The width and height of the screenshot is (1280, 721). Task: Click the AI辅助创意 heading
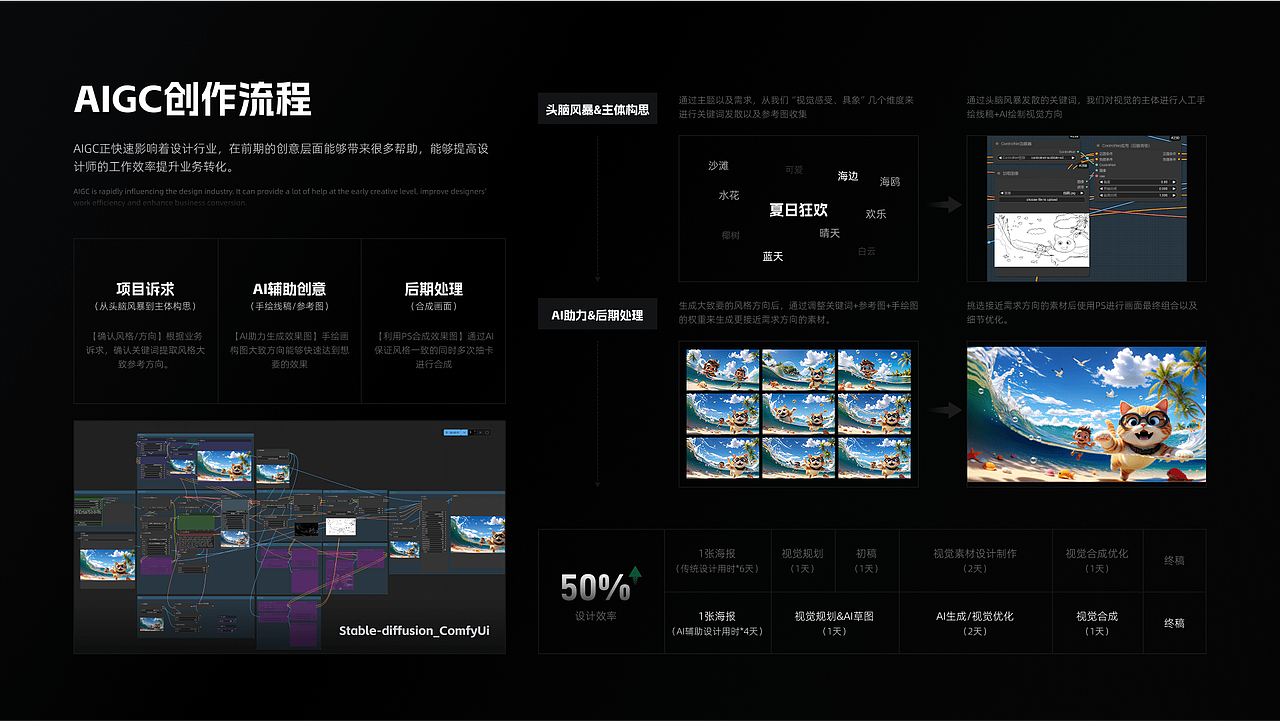pyautogui.click(x=289, y=289)
